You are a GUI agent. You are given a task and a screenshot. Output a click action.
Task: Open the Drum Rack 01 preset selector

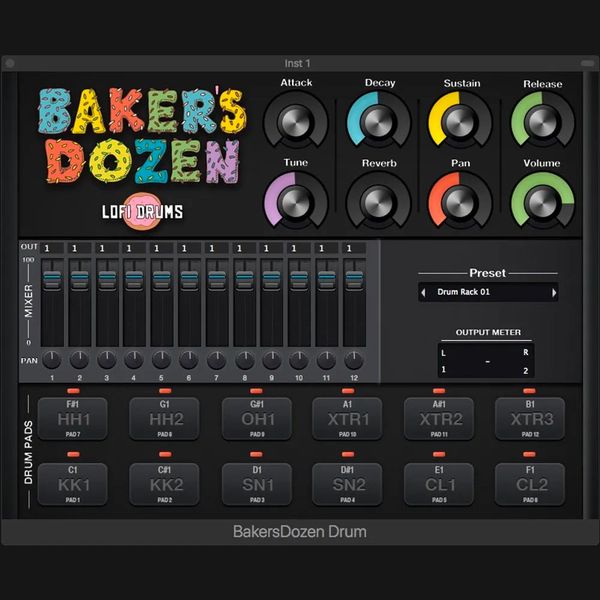[x=488, y=292]
